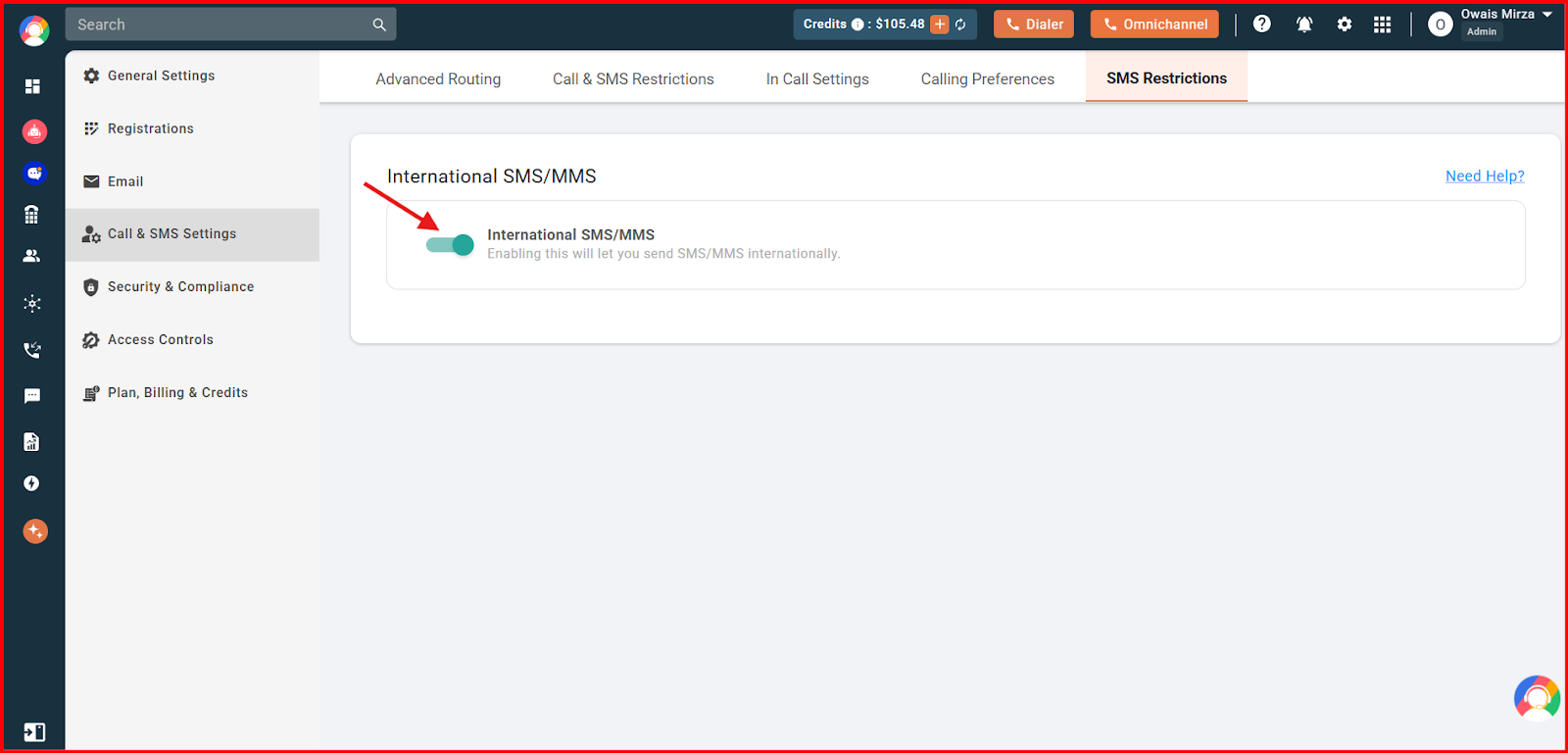Open the call logs phone-arrows icon
The height and width of the screenshot is (753, 1568).
(32, 349)
